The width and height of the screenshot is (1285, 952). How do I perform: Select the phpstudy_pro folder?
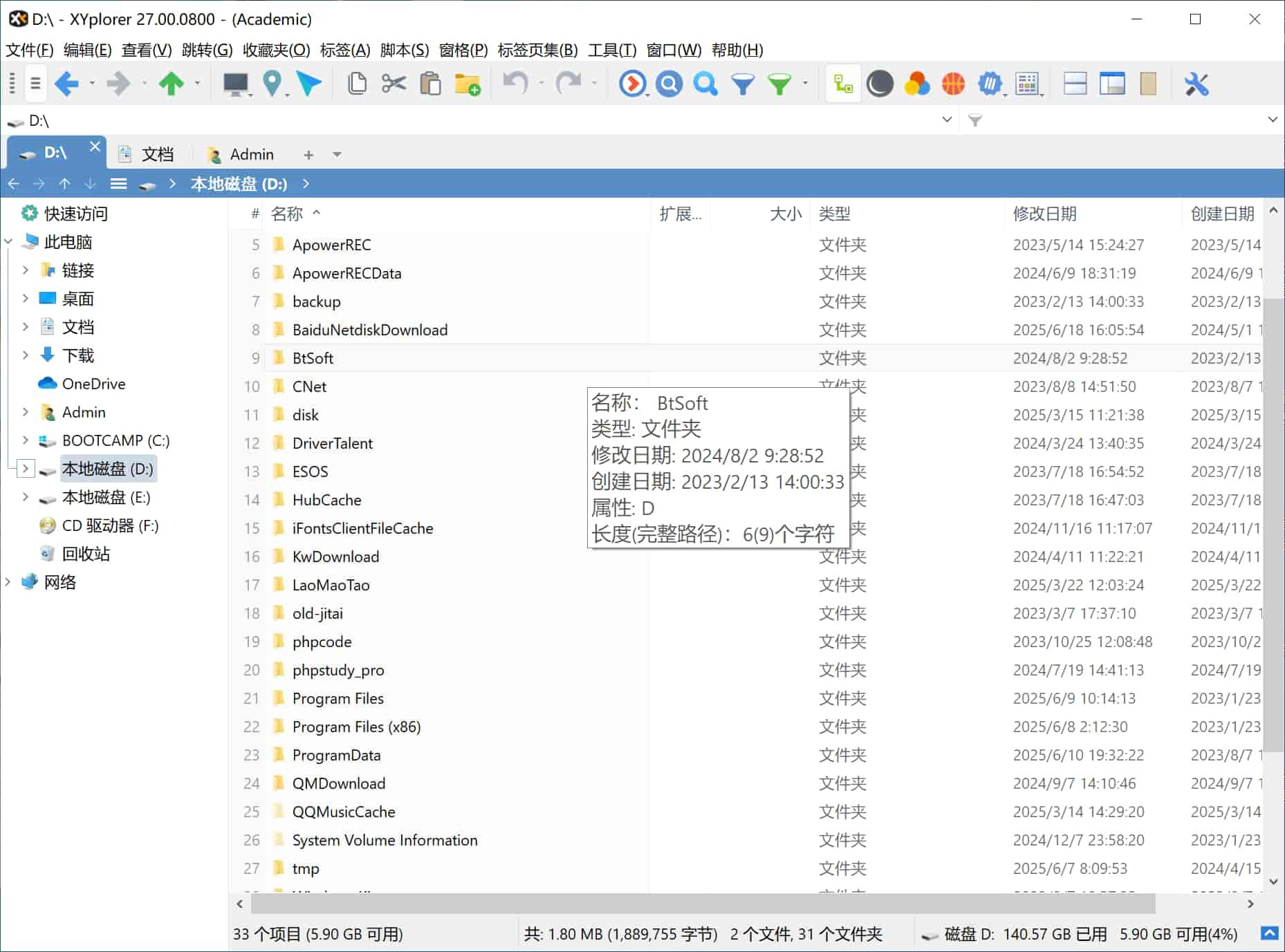(x=338, y=669)
